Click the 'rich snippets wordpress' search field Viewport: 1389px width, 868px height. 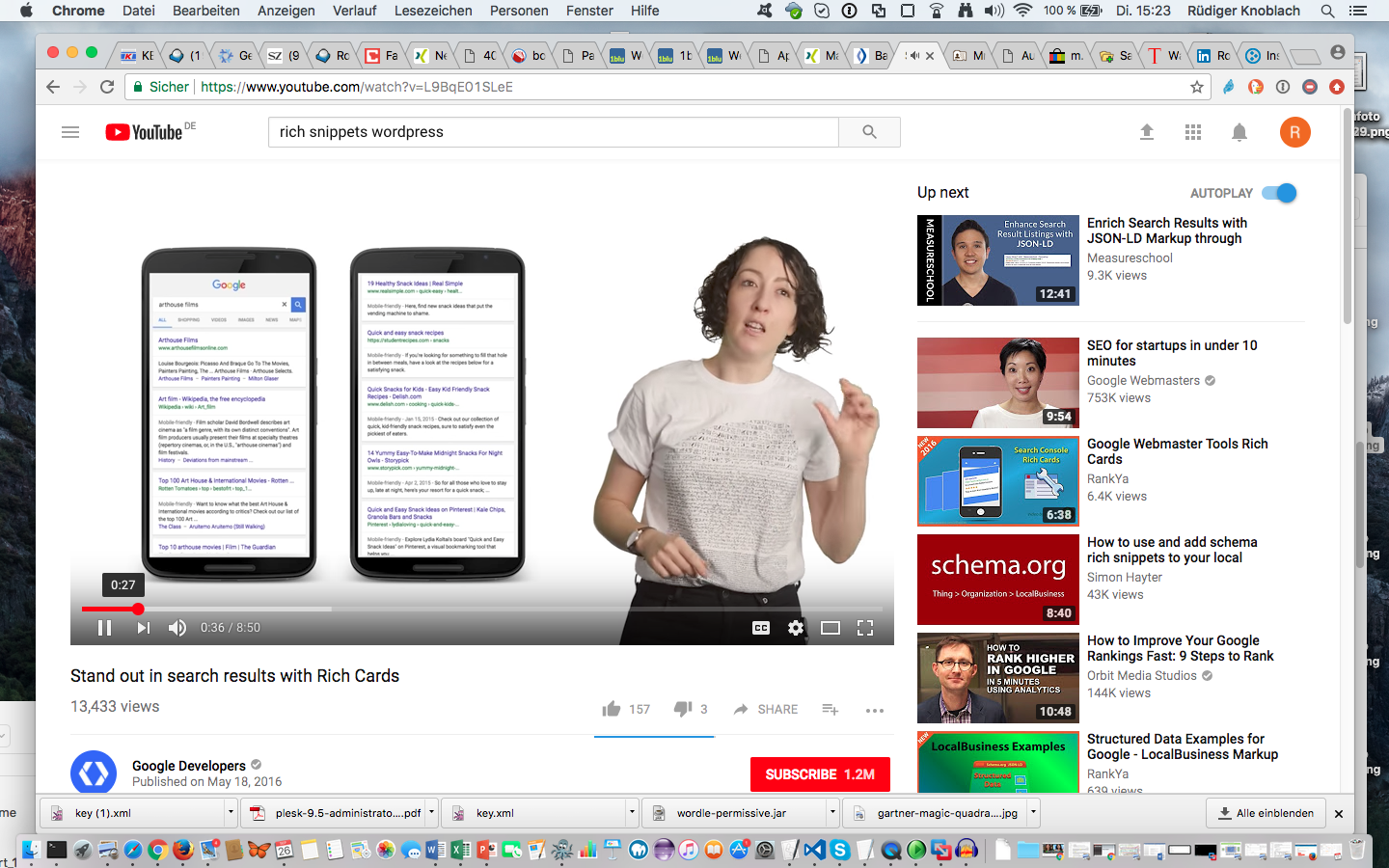[553, 132]
